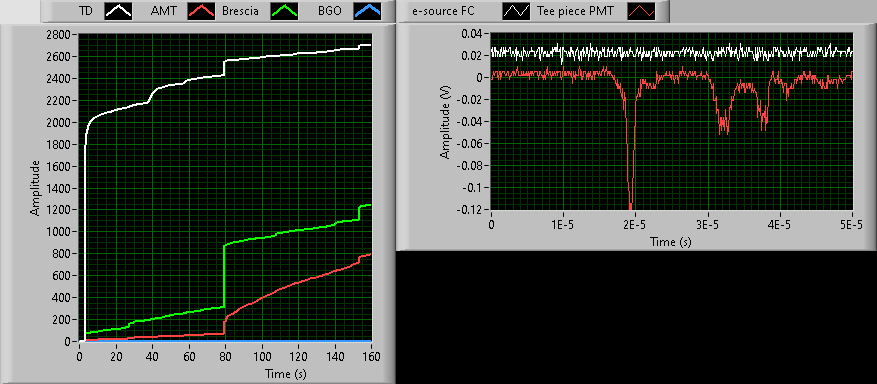Click the AMT red plot legend icon
This screenshot has height=384, width=877.
tap(201, 11)
